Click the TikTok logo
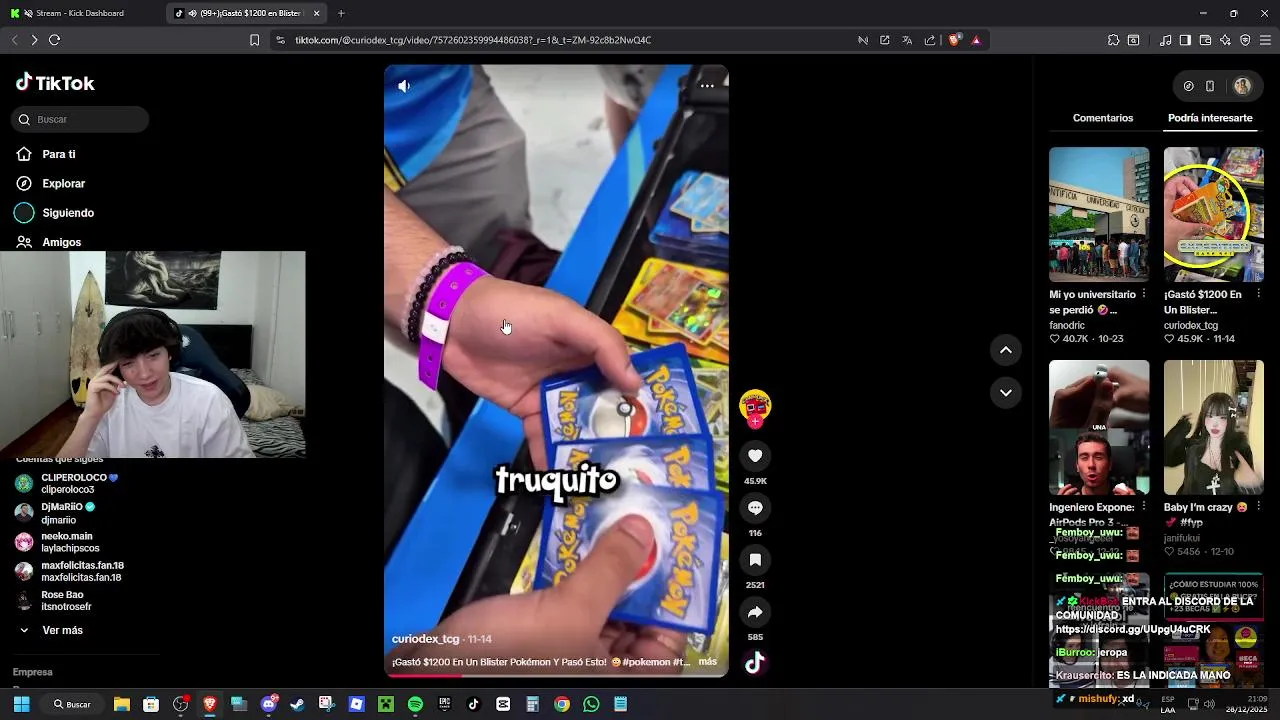1280x720 pixels. click(x=55, y=83)
